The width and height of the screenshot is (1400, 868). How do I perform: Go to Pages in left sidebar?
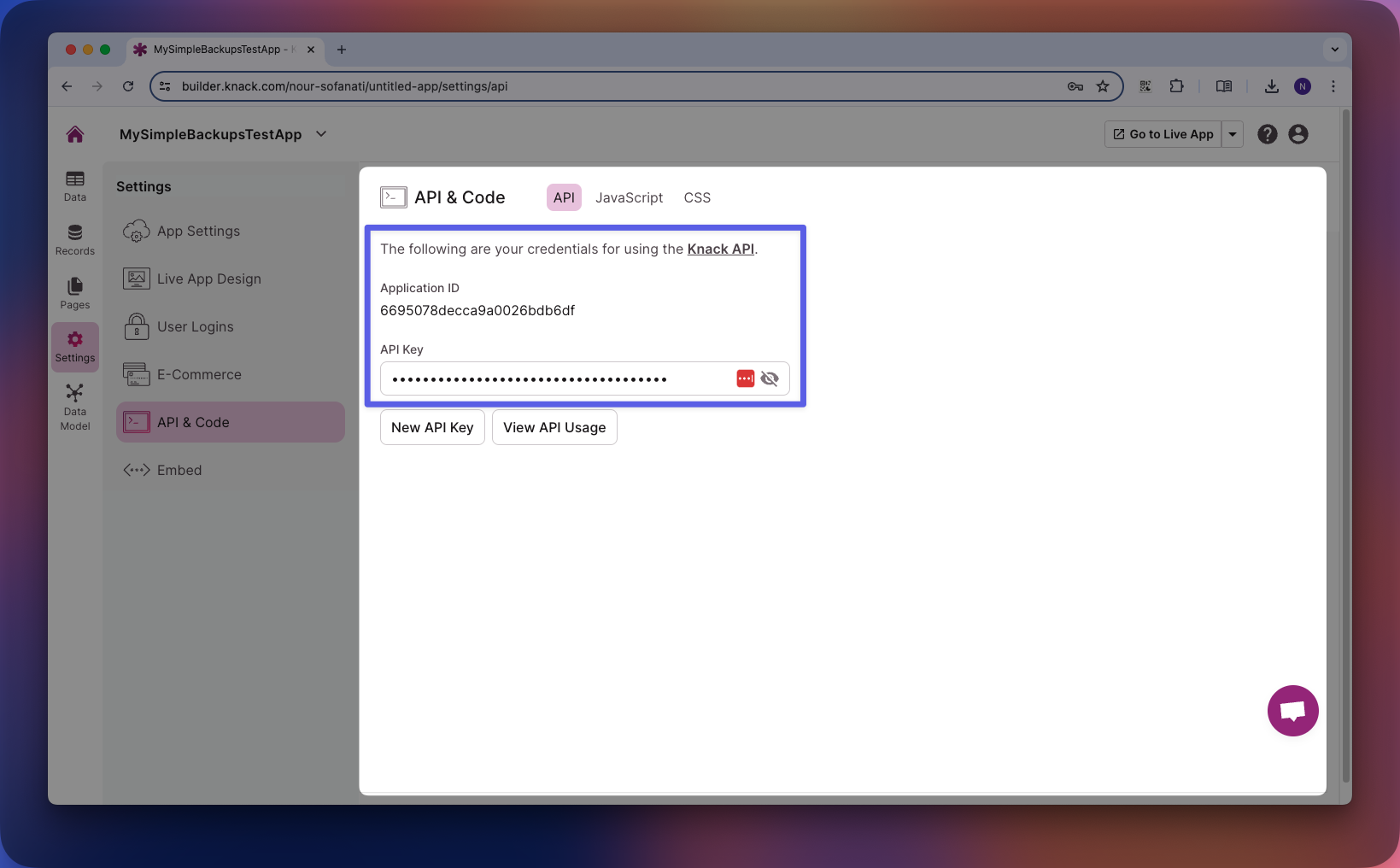tap(75, 293)
